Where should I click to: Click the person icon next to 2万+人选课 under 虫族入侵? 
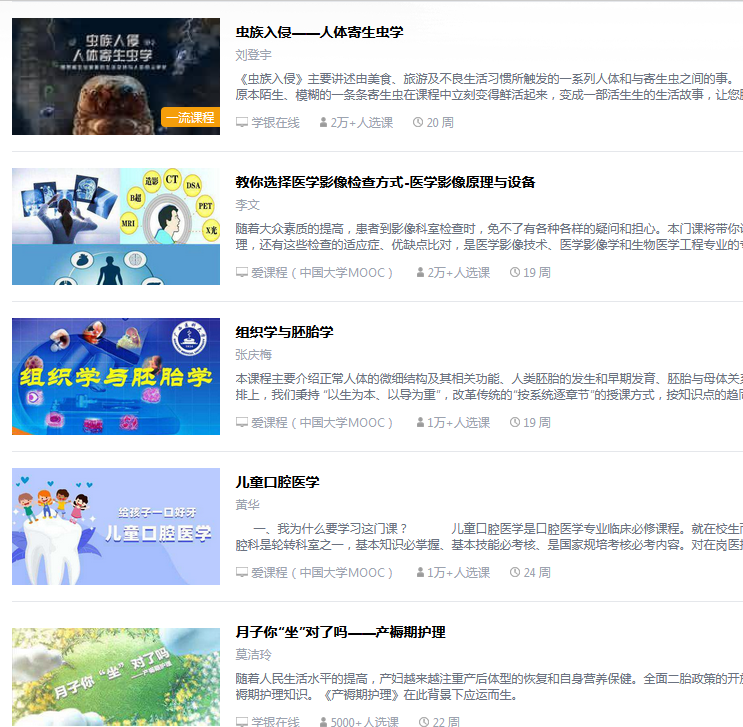pos(323,122)
